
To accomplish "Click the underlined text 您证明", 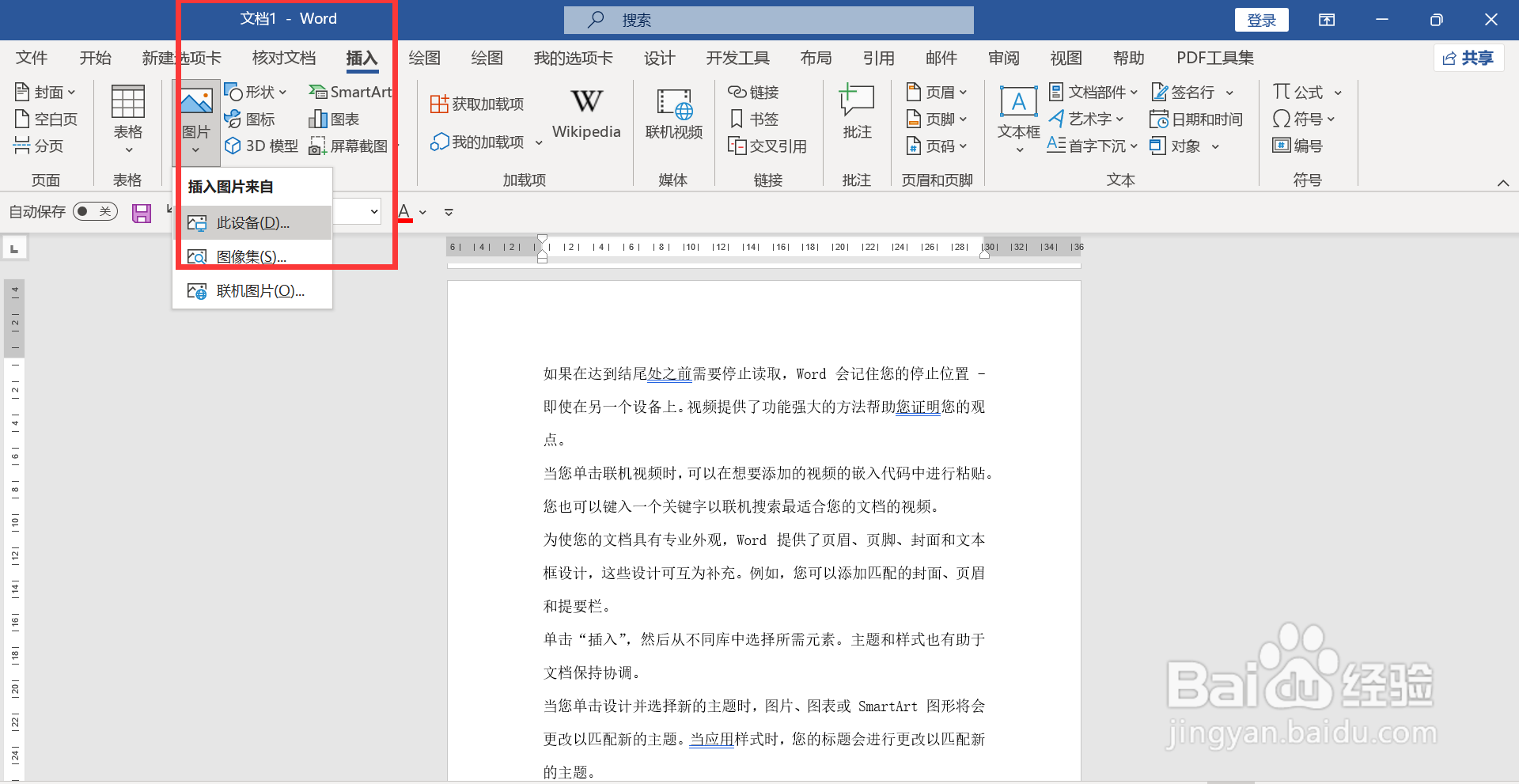I will (918, 407).
